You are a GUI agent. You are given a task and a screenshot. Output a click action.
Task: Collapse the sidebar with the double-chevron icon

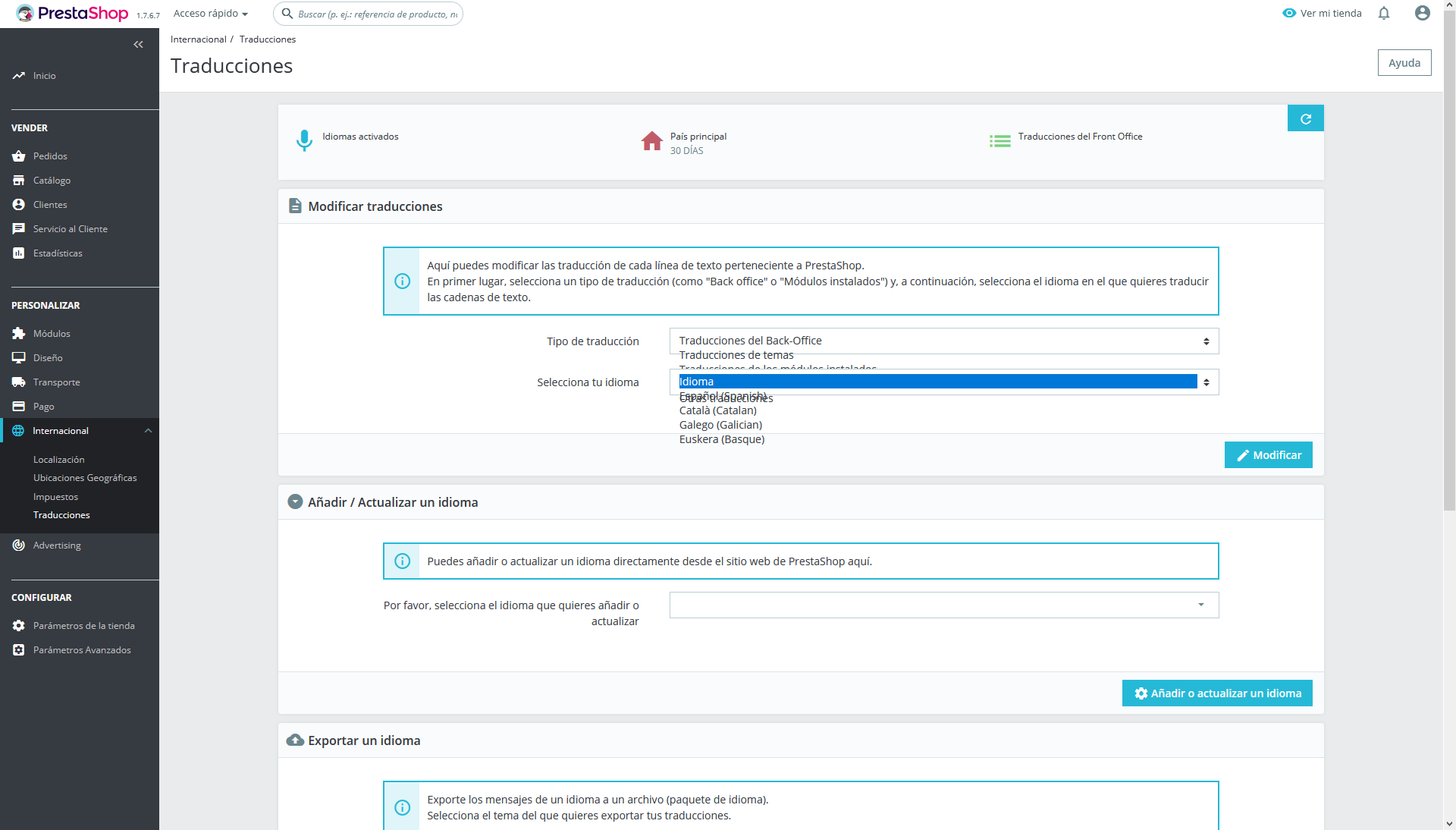pyautogui.click(x=138, y=45)
